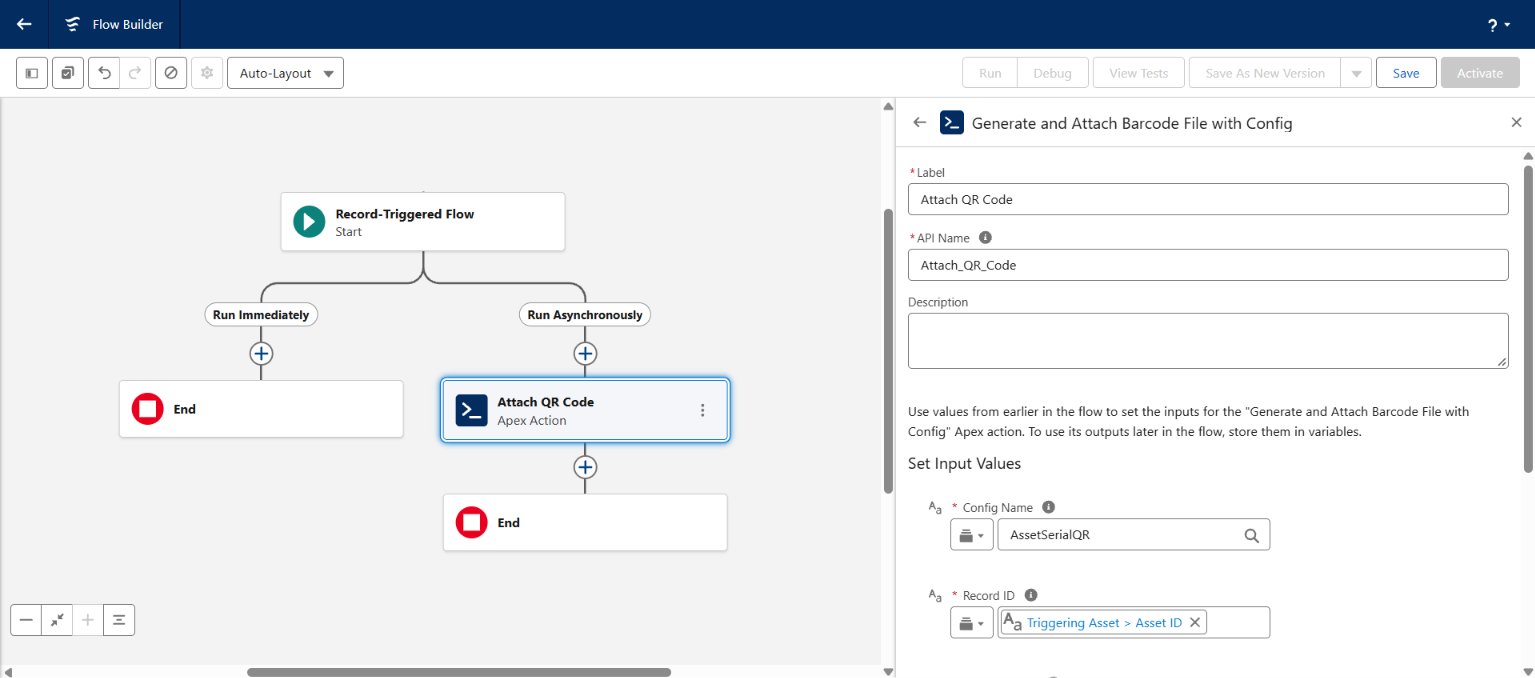Screen dimensions: 1535x678
Task: Click the Apex action icon on Attach QR Code
Action: [x=471, y=410]
